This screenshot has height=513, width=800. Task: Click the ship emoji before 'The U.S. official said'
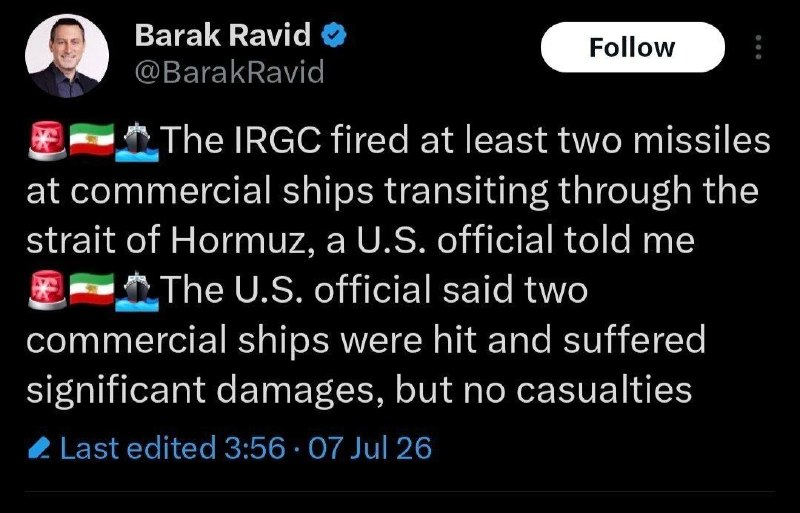click(137, 291)
